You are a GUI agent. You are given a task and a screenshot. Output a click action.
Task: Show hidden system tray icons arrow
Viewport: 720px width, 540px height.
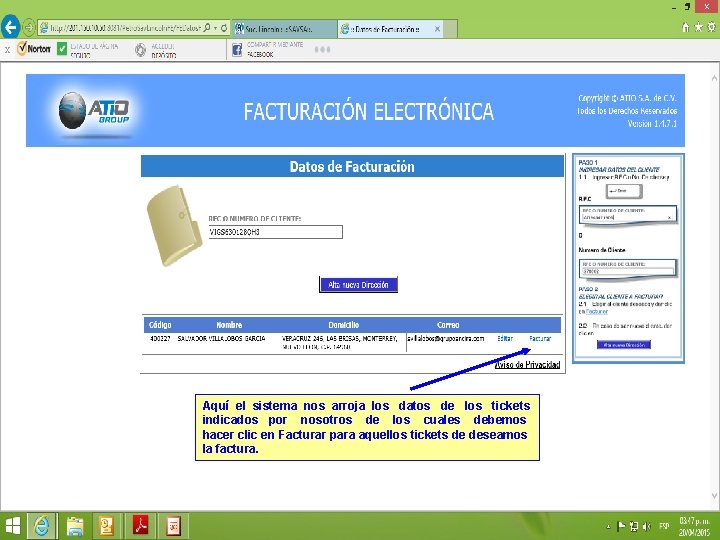coord(609,527)
